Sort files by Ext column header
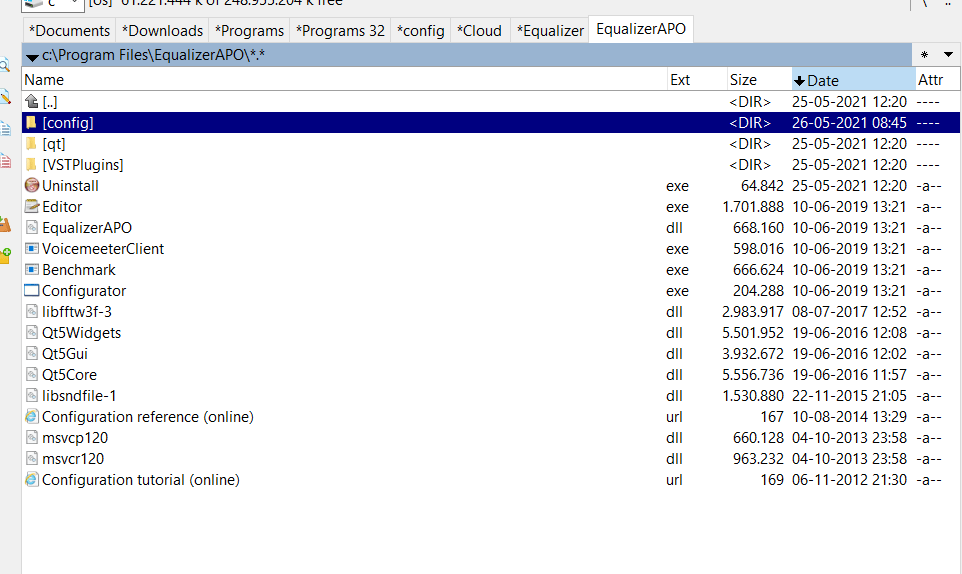The image size is (962, 574). click(698, 80)
